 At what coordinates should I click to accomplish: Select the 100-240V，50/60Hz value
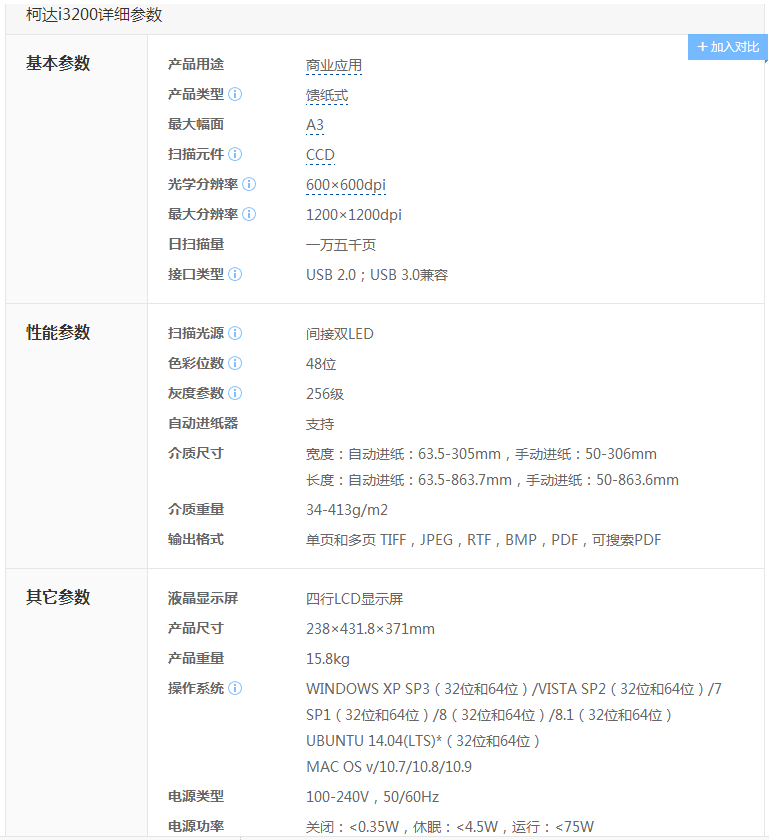372,797
